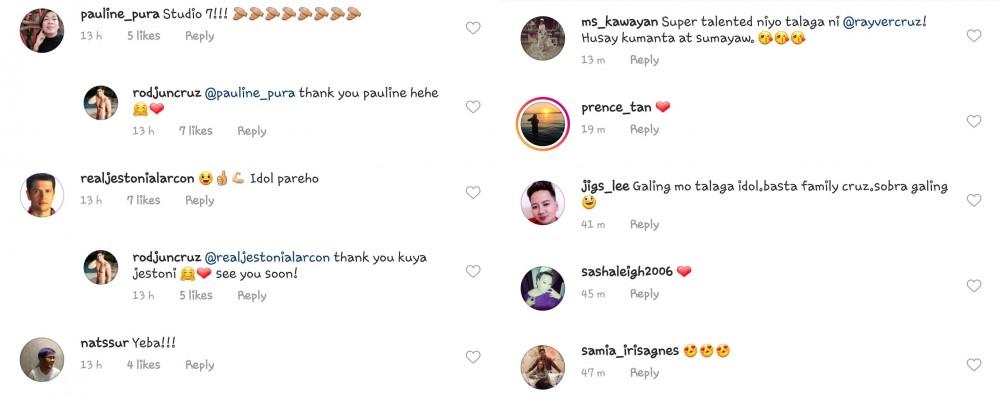1000x403 pixels.
Task: Like ms_kawayan's comment with heart icon
Action: tap(973, 36)
